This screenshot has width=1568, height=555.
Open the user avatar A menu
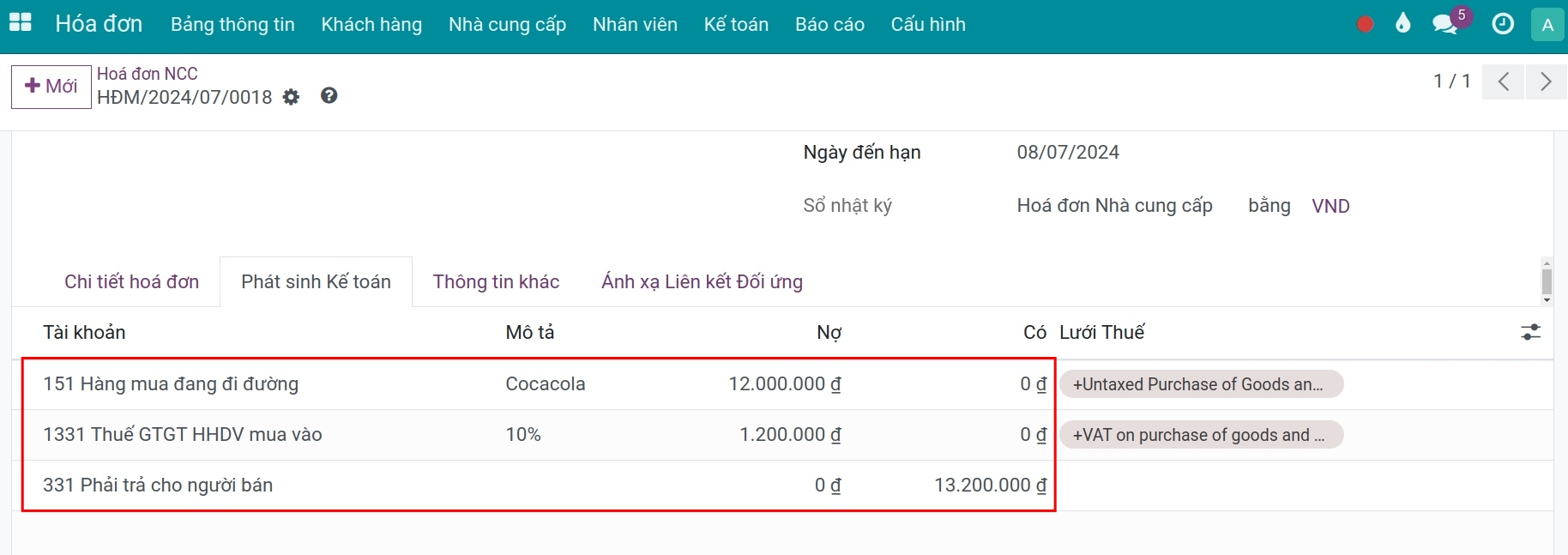[x=1547, y=25]
